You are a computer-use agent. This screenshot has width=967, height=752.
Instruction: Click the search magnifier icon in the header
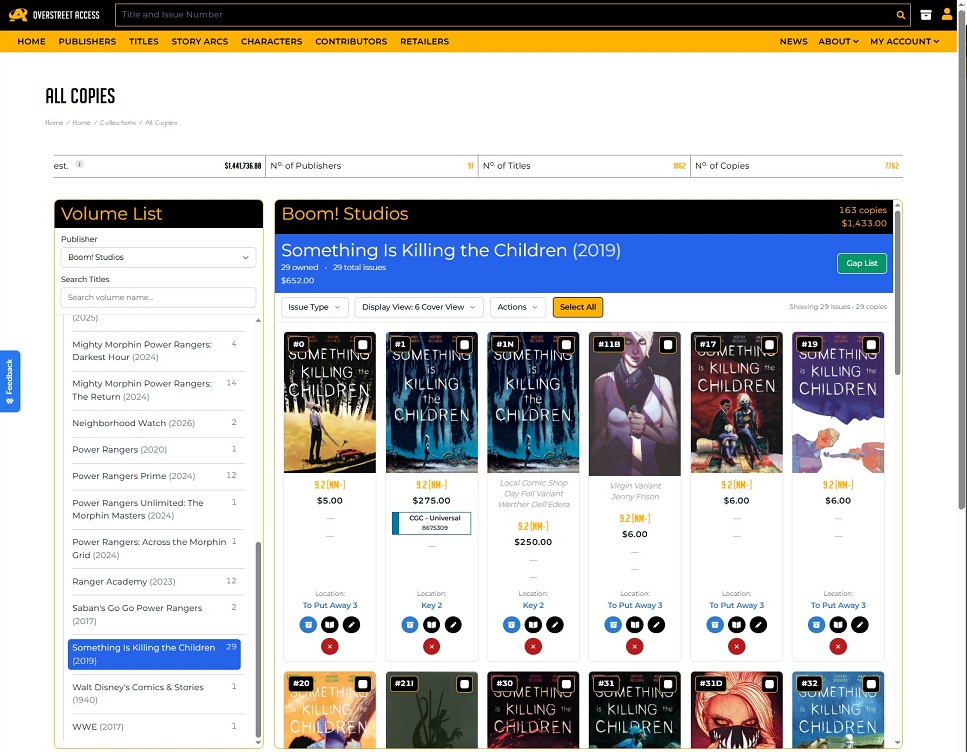click(900, 15)
